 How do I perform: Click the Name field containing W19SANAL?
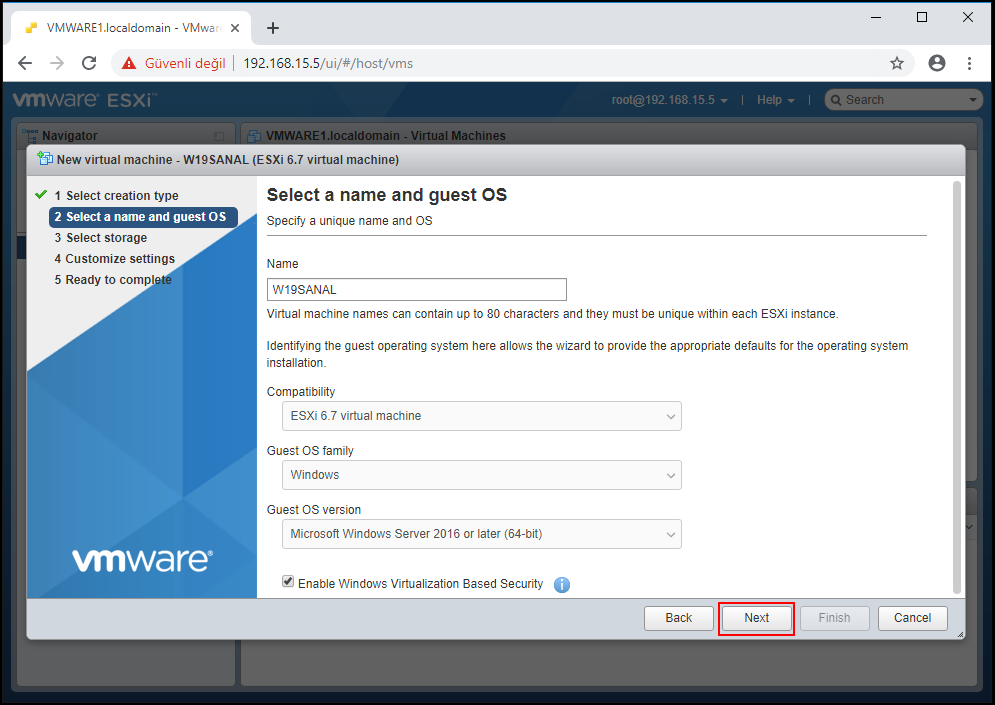[417, 289]
